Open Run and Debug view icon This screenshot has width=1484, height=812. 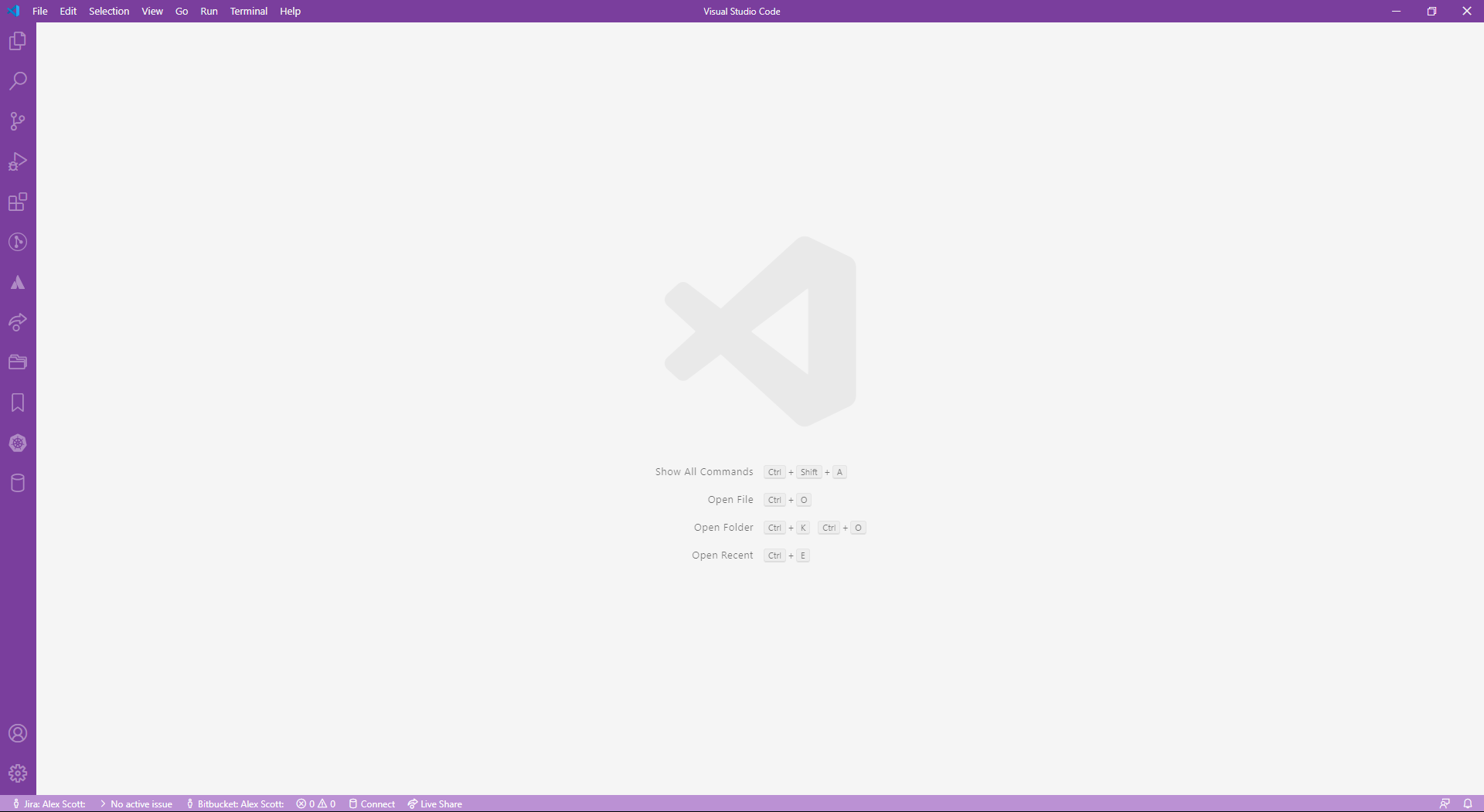point(18,161)
